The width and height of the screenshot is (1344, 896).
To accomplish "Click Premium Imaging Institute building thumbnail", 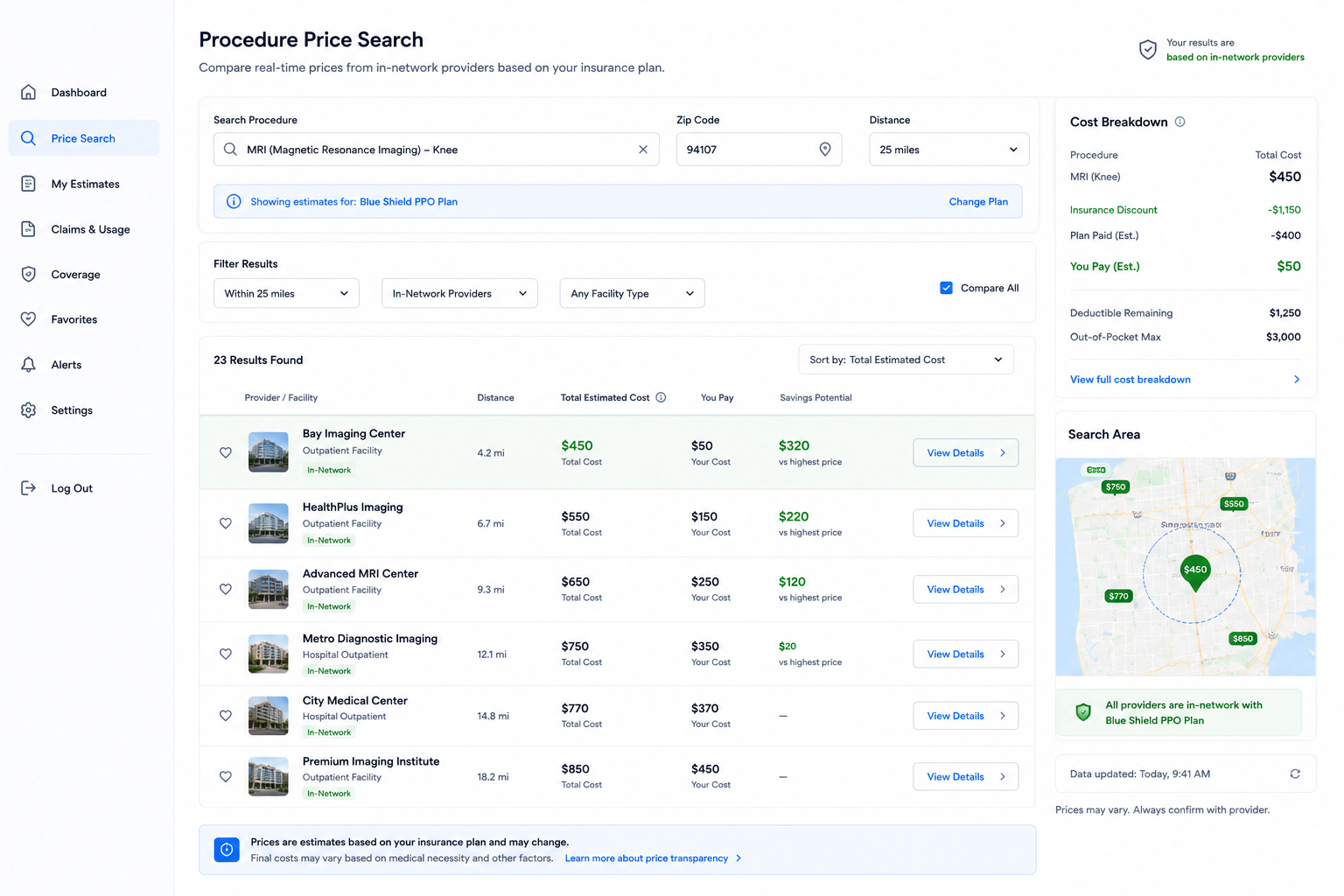I will coord(268,776).
